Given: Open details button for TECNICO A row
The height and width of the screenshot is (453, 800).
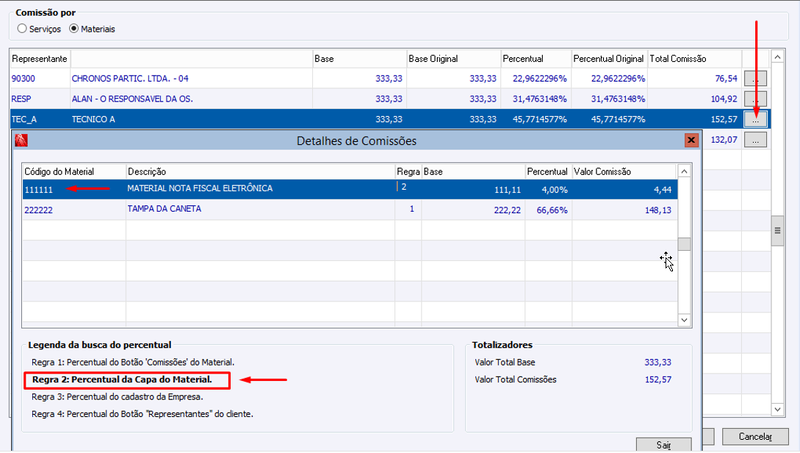Looking at the screenshot, I should pyautogui.click(x=755, y=119).
